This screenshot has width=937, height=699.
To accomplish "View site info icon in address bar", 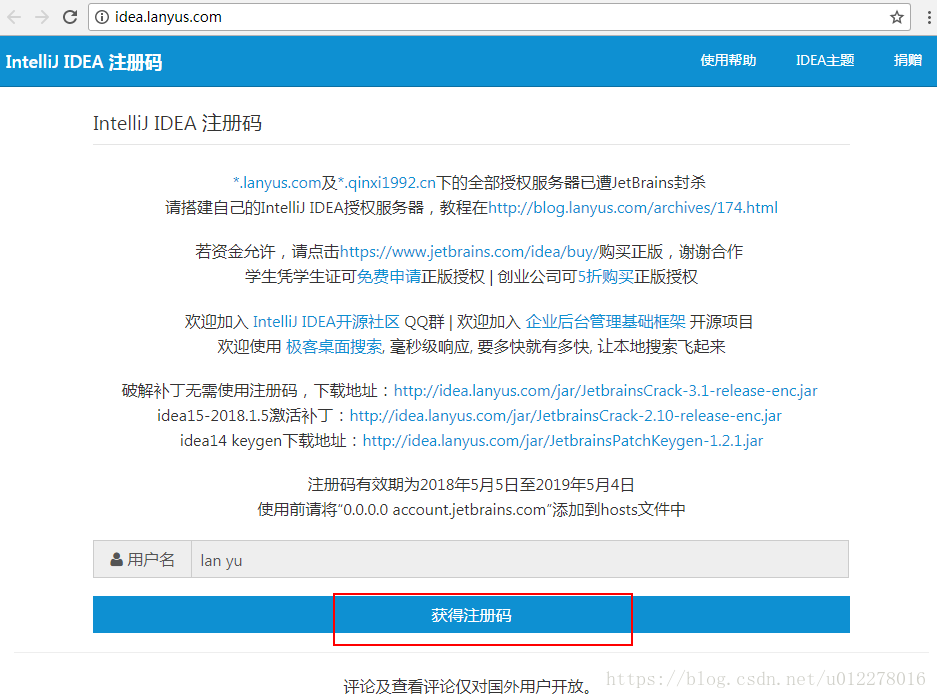I will (x=102, y=17).
